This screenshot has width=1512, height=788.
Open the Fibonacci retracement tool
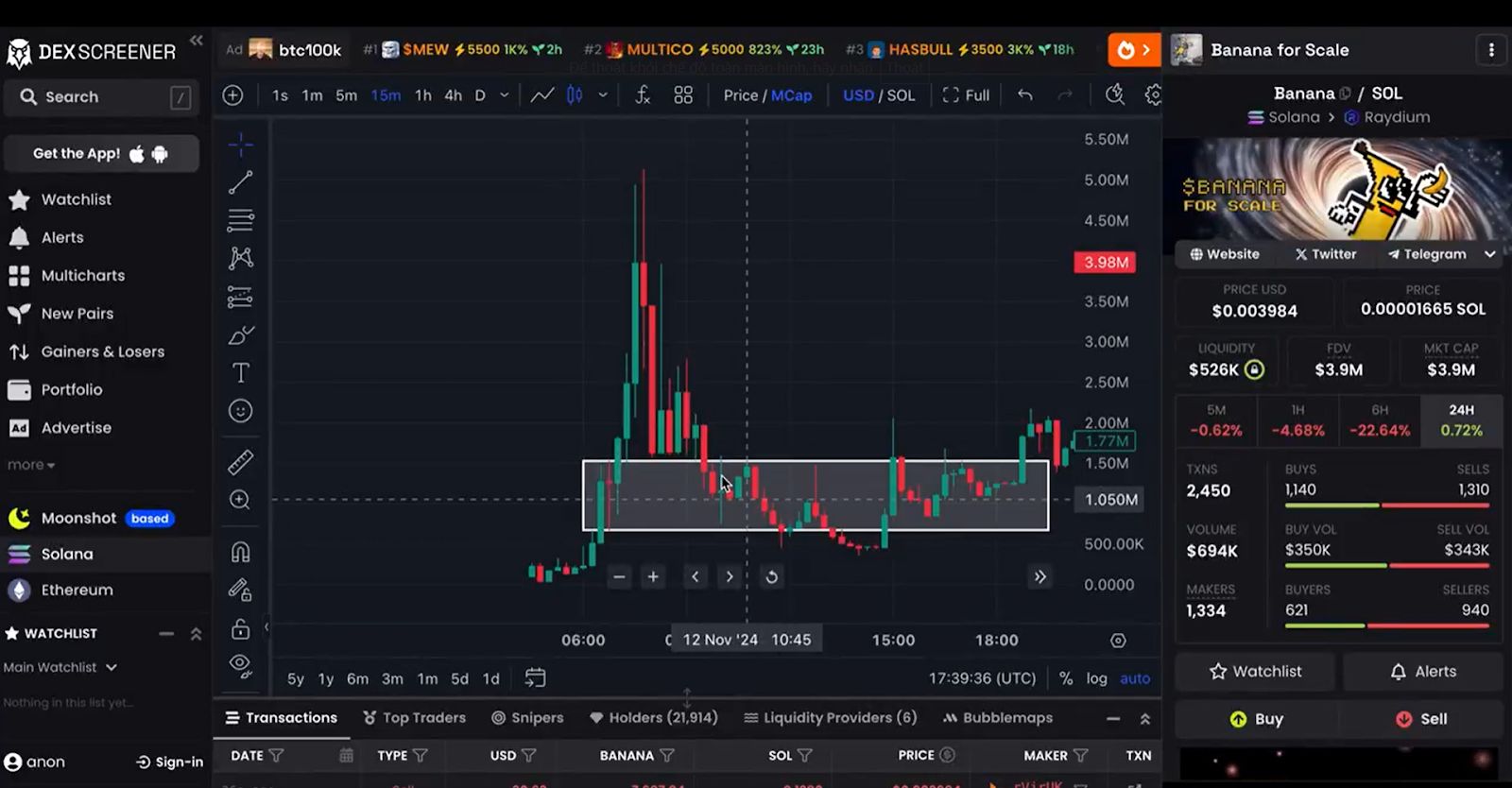[240, 220]
